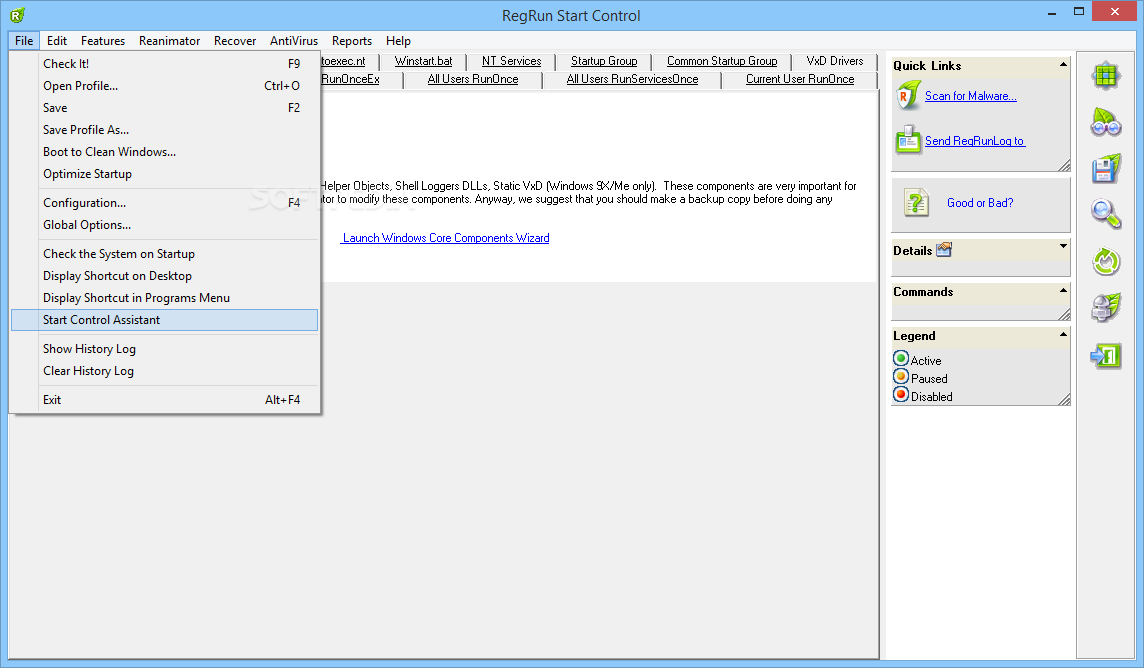Select Save with F2 shortcut in the menu
The image size is (1144, 668).
pos(164,107)
